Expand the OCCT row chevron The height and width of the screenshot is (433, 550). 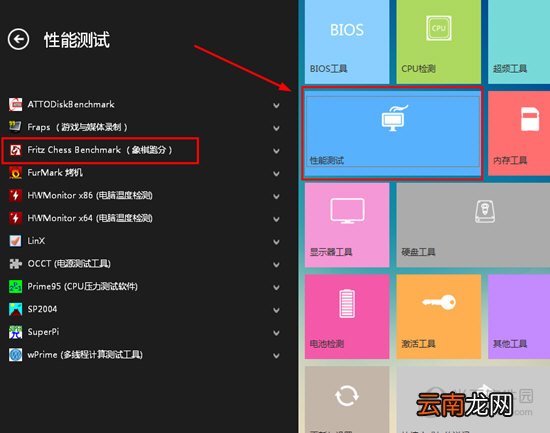276,265
